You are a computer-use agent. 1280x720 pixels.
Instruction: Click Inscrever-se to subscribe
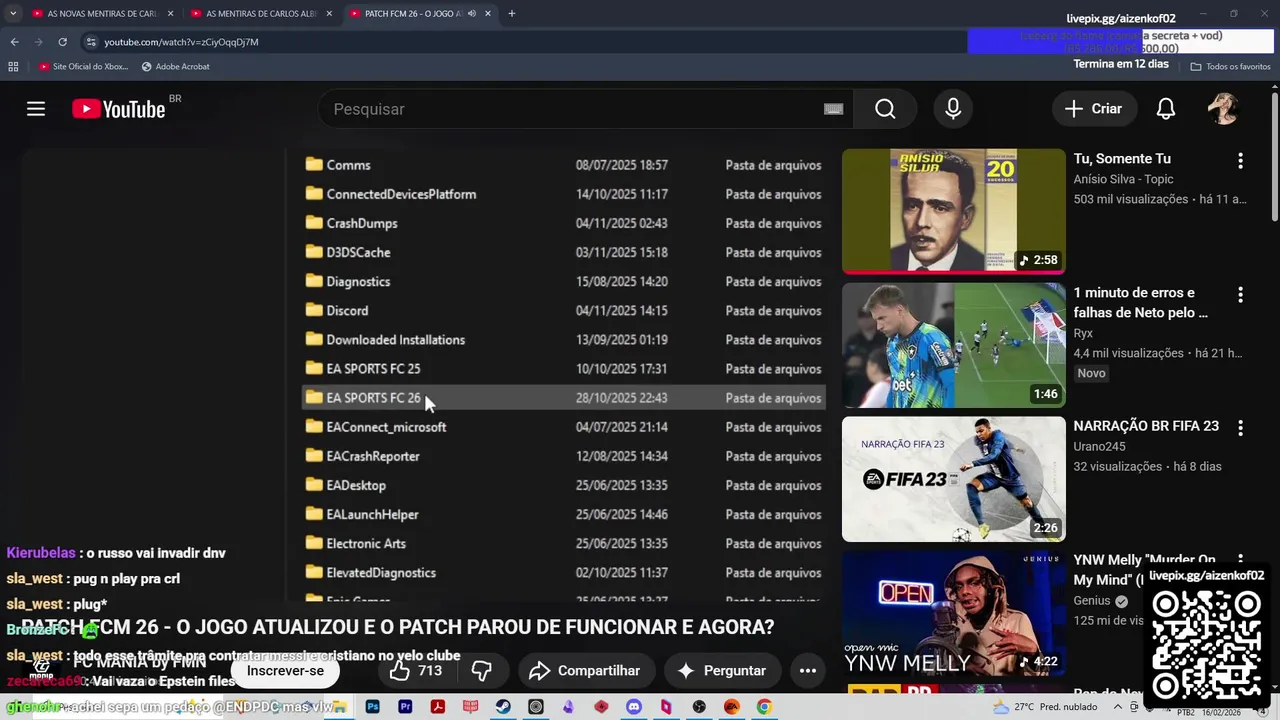pyautogui.click(x=285, y=671)
